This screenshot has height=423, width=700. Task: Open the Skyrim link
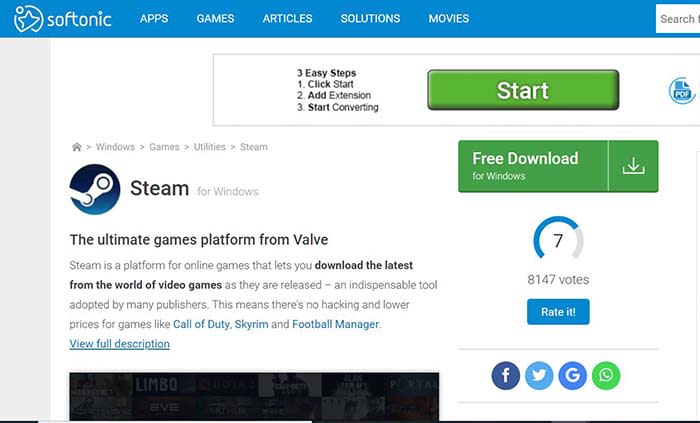[x=251, y=324]
